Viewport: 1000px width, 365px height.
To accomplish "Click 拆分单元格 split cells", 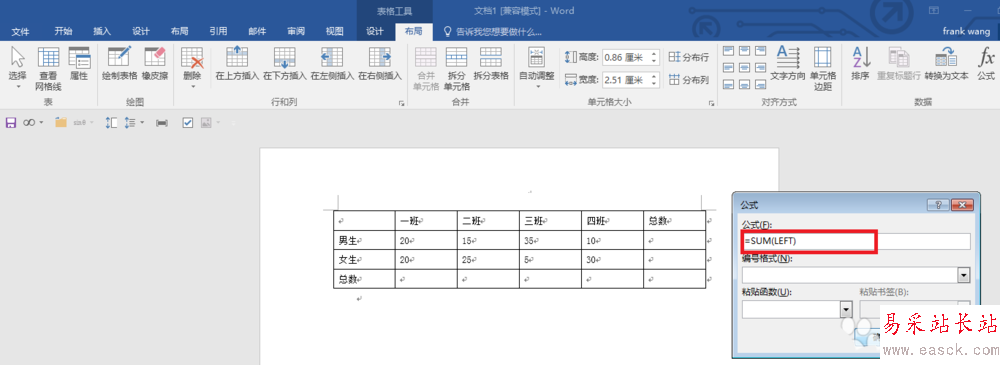I will click(x=457, y=69).
